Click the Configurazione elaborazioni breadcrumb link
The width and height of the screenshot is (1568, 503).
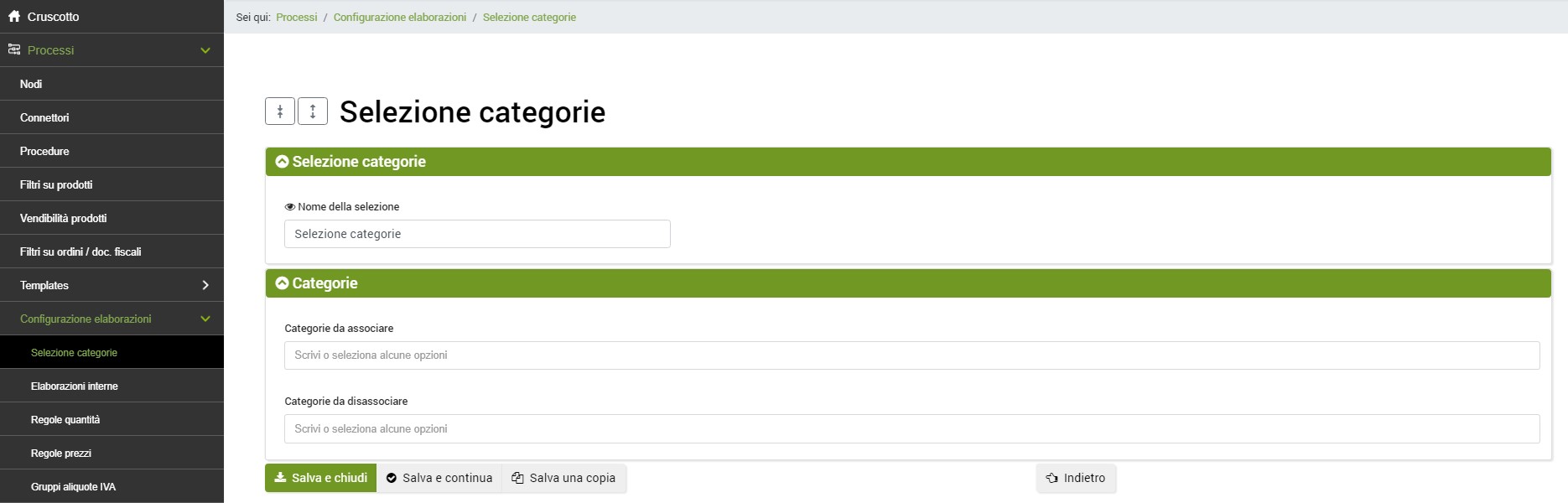coord(400,17)
